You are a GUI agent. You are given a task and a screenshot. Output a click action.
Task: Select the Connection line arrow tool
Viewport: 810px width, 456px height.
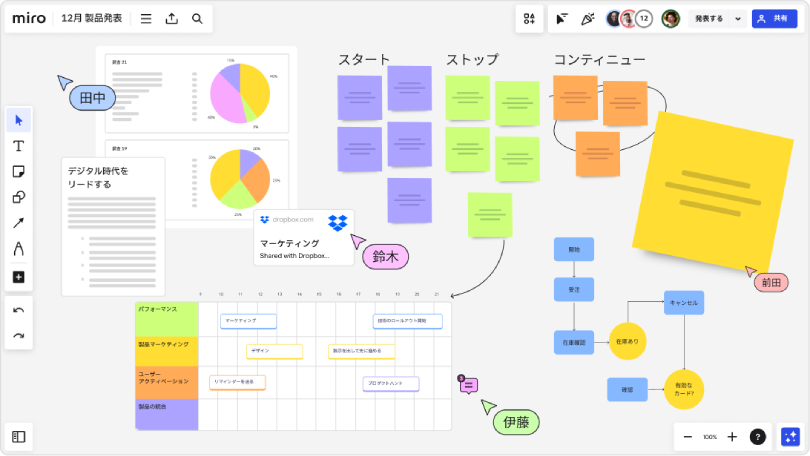point(18,223)
